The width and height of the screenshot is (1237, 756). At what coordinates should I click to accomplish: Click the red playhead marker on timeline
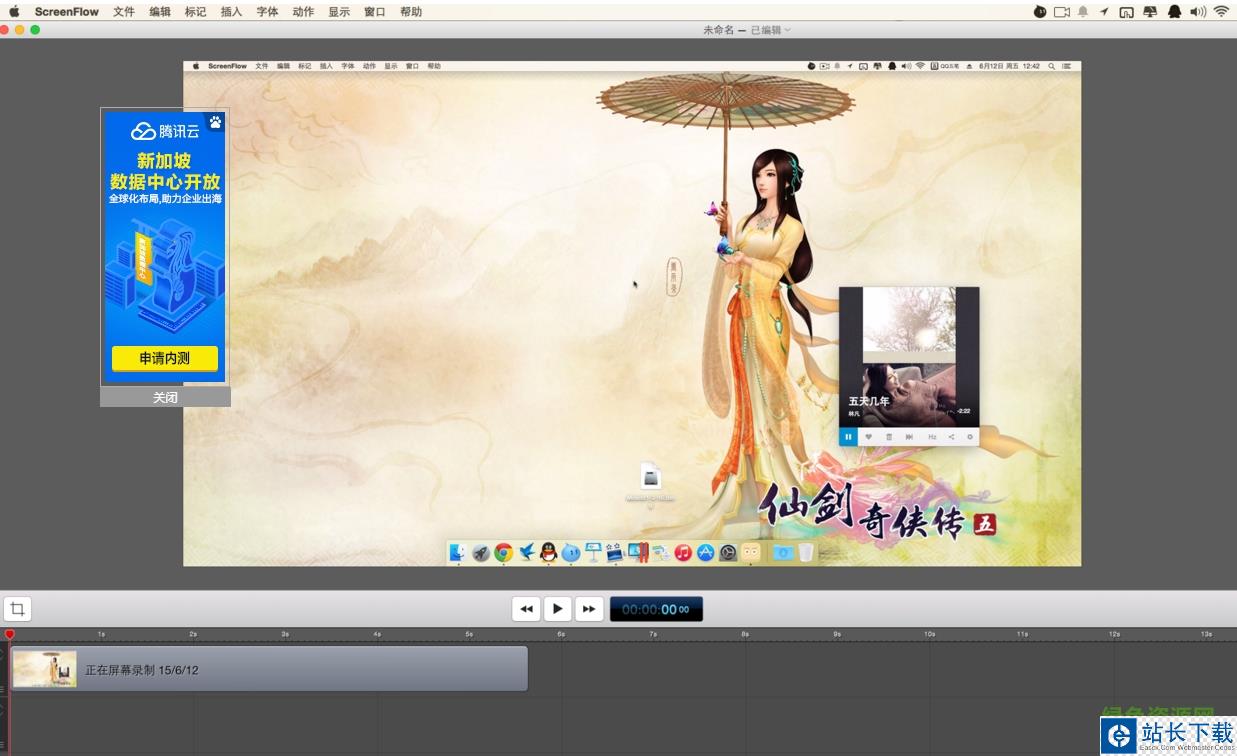tap(10, 634)
